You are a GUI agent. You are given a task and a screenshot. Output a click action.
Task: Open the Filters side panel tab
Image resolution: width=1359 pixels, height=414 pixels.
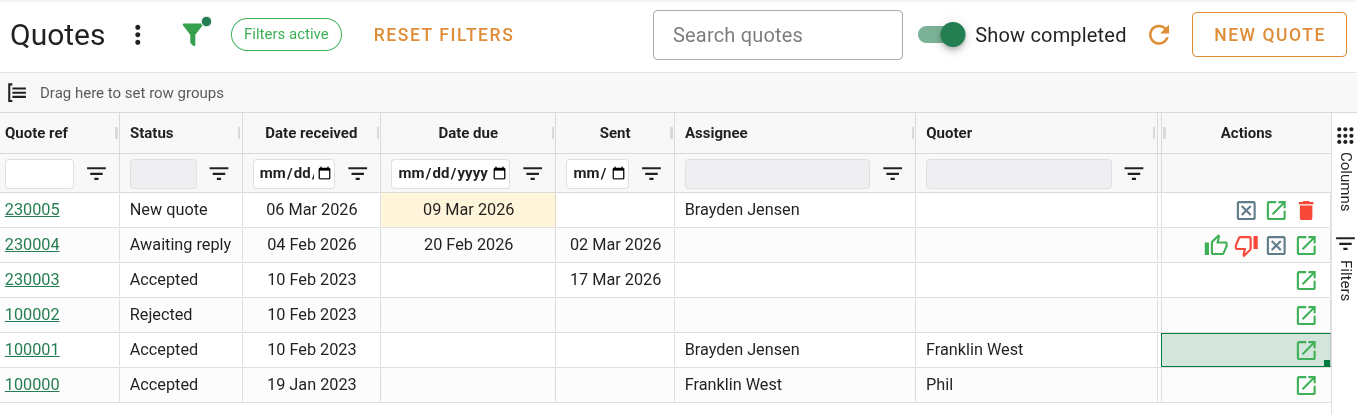click(1345, 268)
